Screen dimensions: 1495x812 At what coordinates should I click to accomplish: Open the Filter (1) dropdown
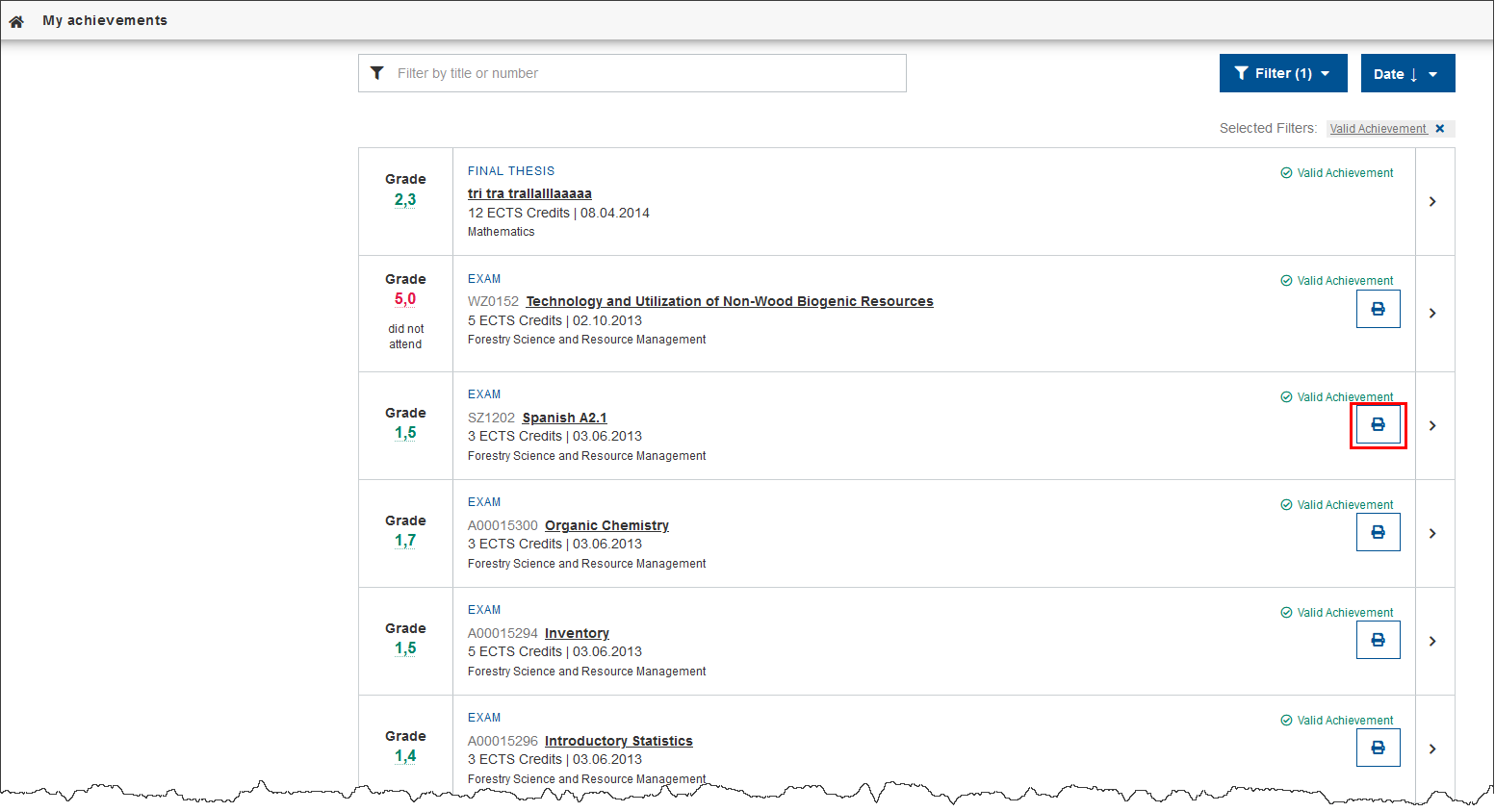(x=1282, y=73)
